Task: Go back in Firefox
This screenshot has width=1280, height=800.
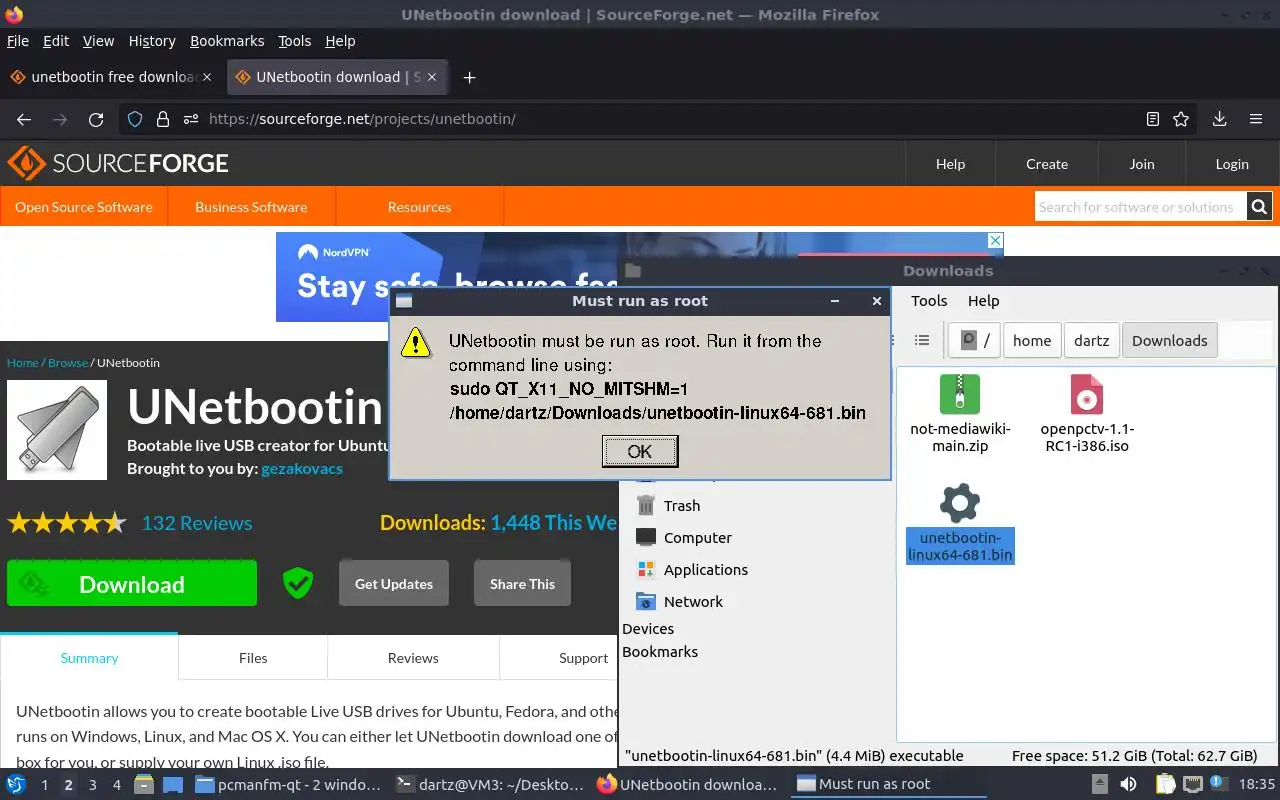Action: (24, 119)
